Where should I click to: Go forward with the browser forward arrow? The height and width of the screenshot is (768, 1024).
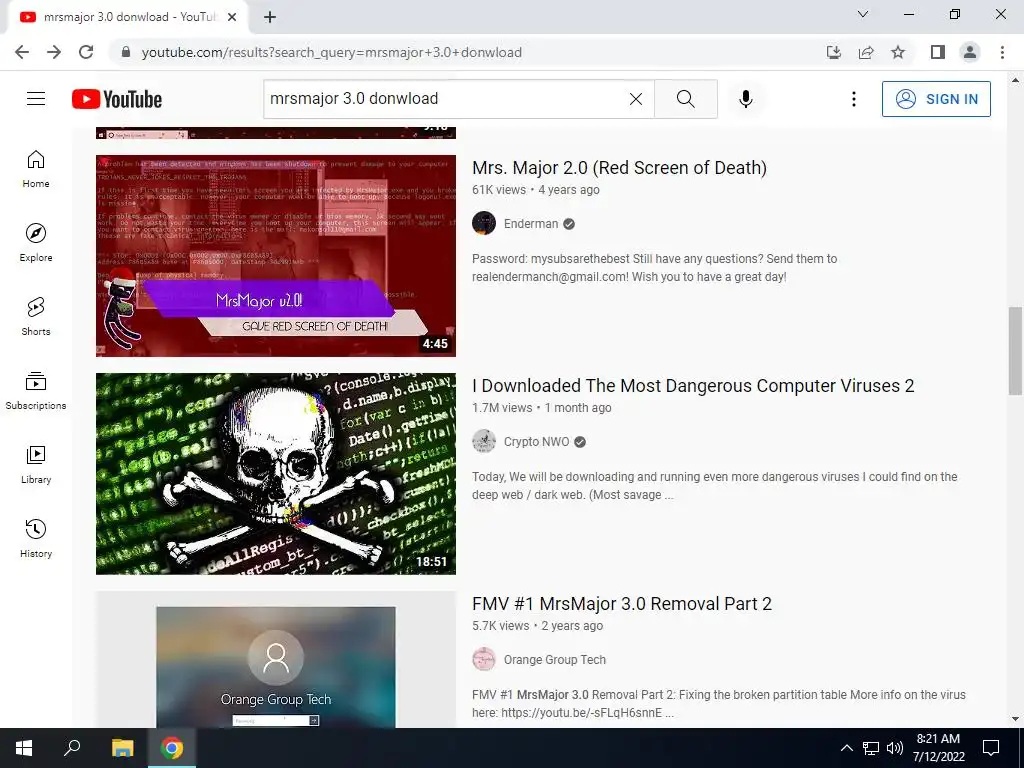point(54,52)
